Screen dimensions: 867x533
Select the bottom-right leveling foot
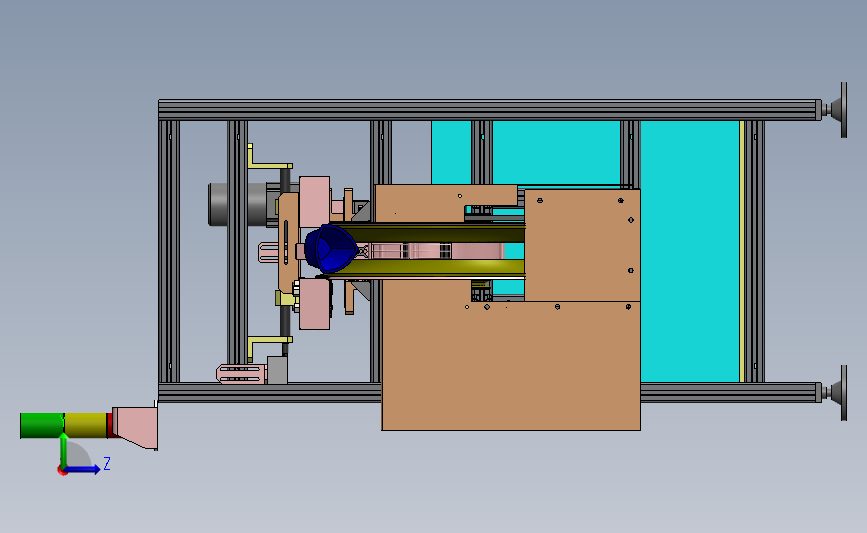pos(835,393)
